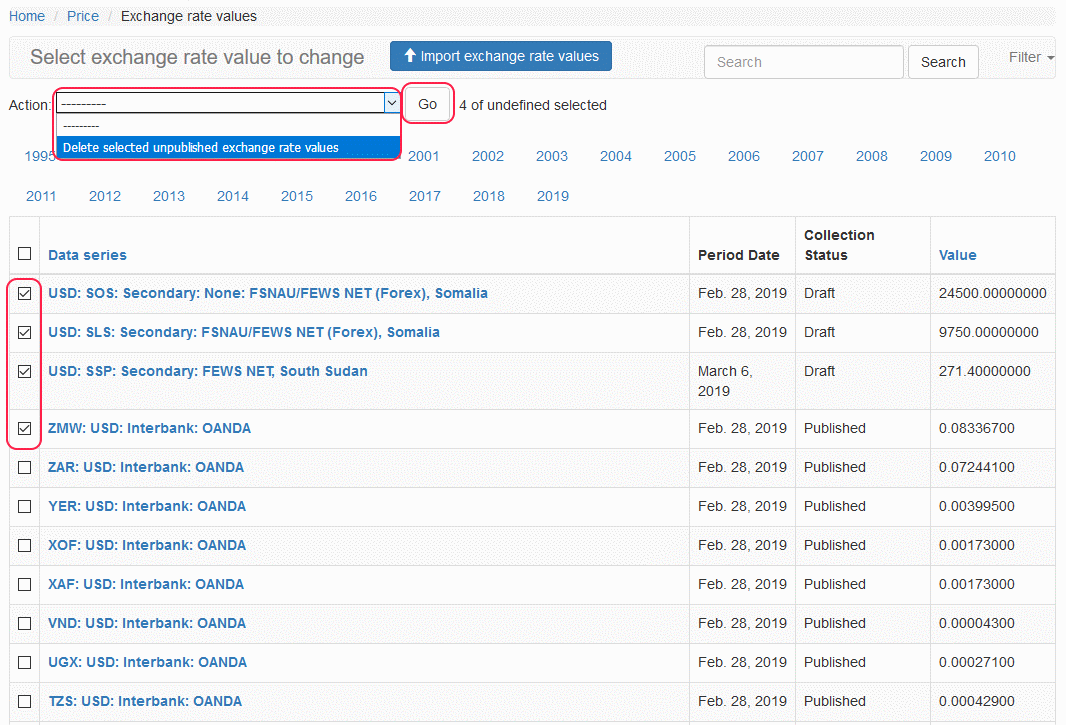Open USD: SSP South Sudan data series
The width and height of the screenshot is (1066, 725).
tap(207, 371)
